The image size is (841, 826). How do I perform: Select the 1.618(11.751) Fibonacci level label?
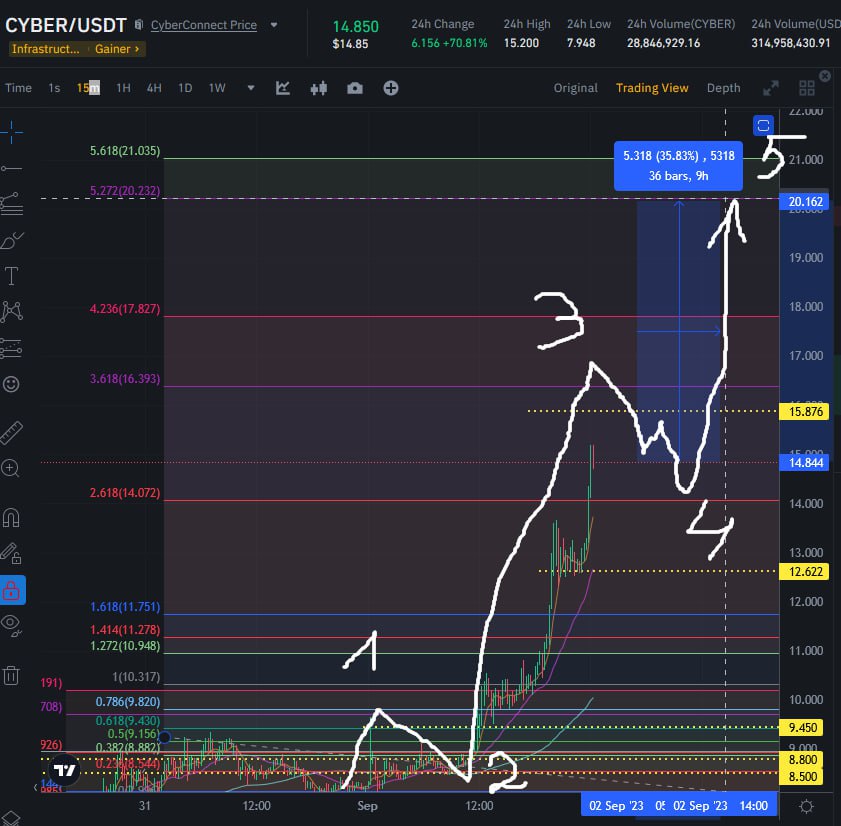[x=125, y=607]
